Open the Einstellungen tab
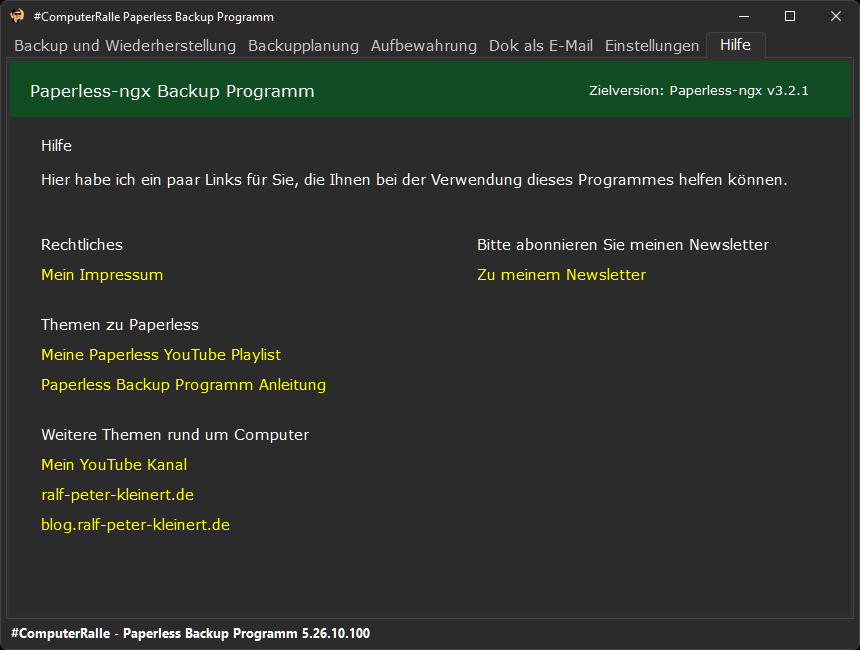Image resolution: width=860 pixels, height=650 pixels. point(652,46)
